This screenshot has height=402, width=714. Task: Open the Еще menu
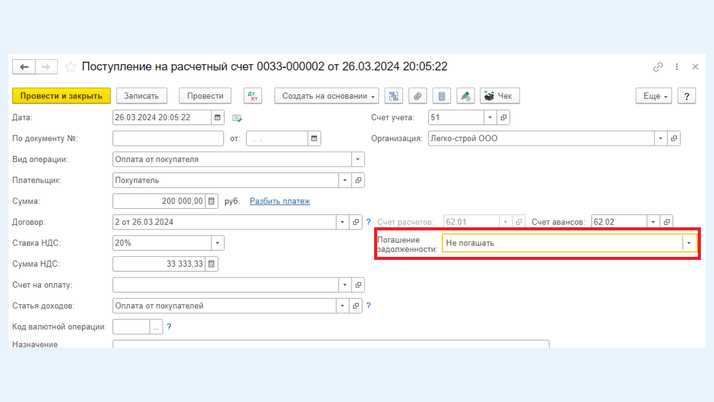[653, 96]
